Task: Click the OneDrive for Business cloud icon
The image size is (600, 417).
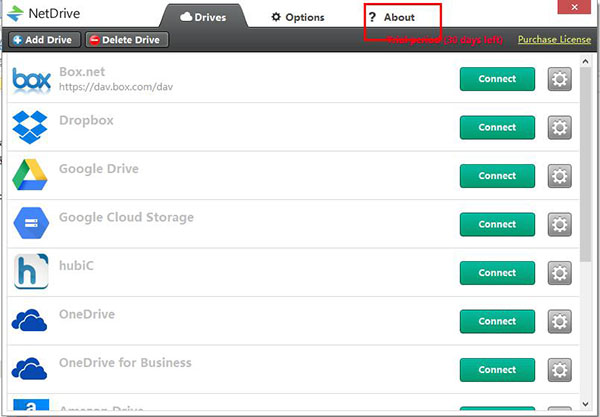Action: pyautogui.click(x=29, y=368)
